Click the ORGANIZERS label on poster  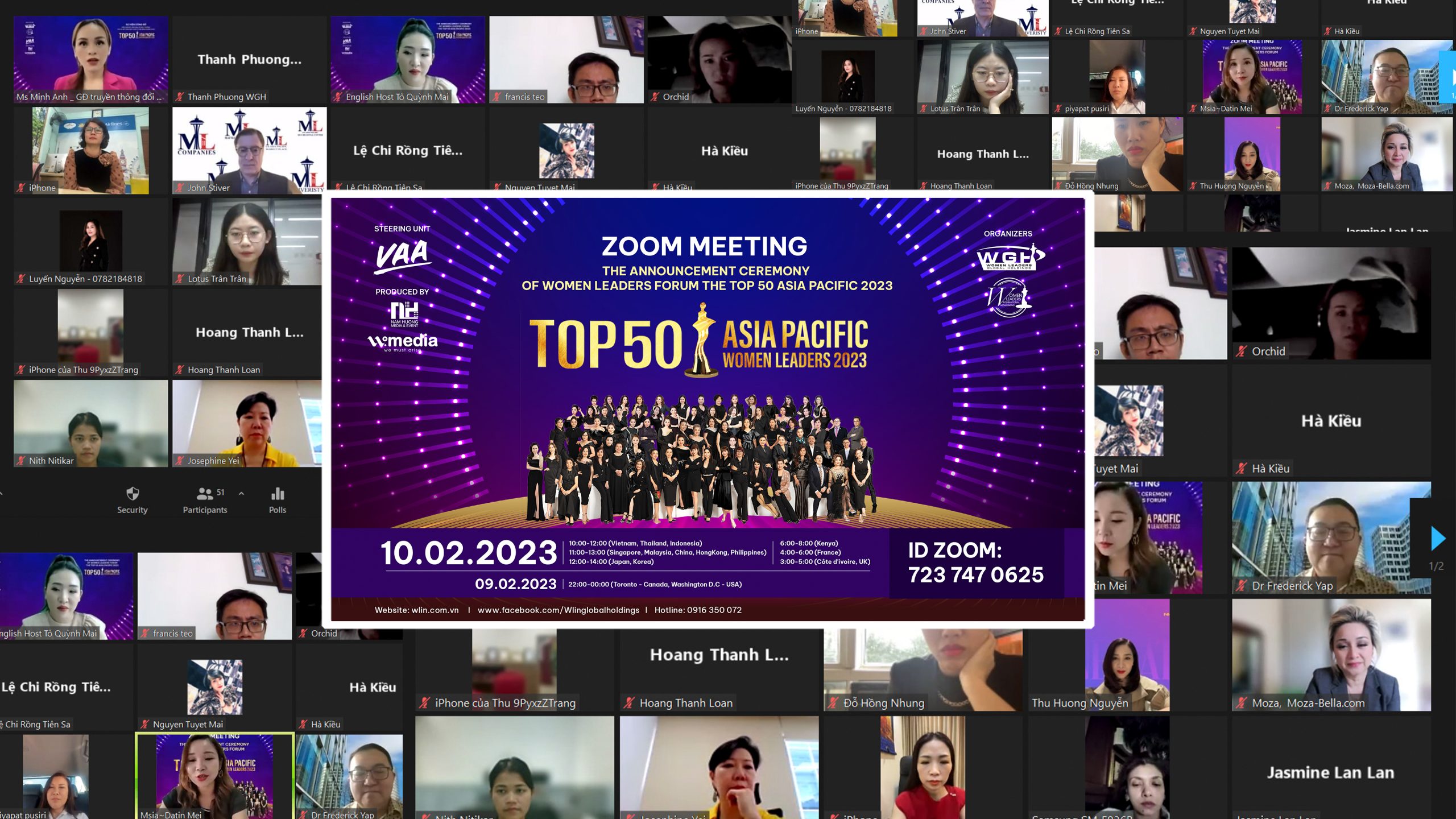click(x=1008, y=234)
